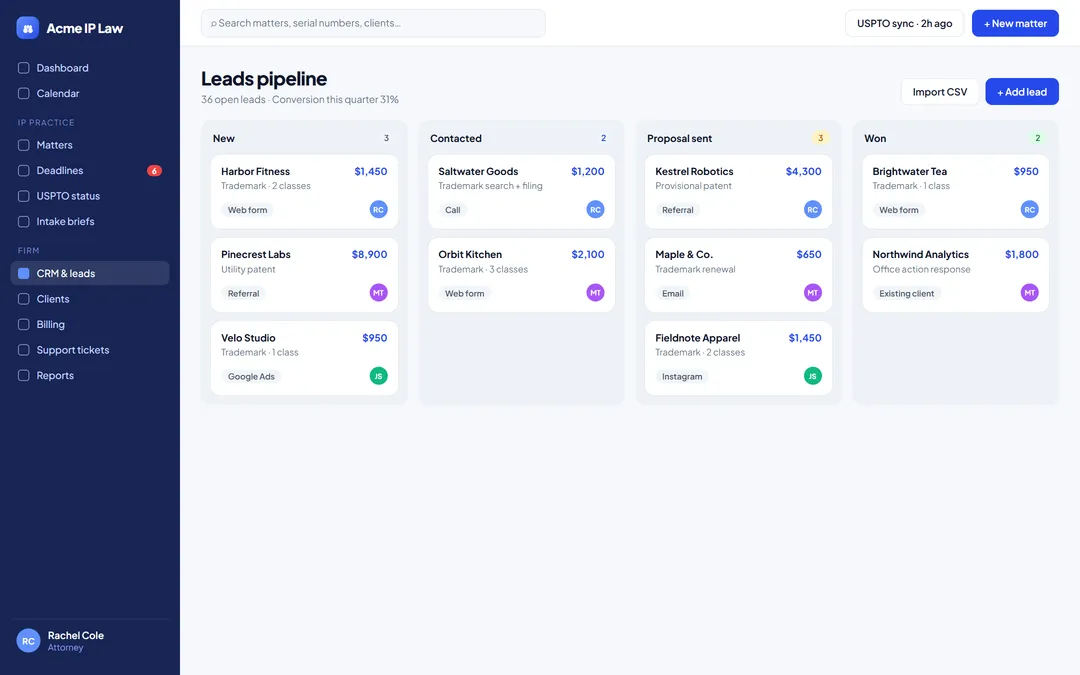Open Matters section

pyautogui.click(x=90, y=145)
